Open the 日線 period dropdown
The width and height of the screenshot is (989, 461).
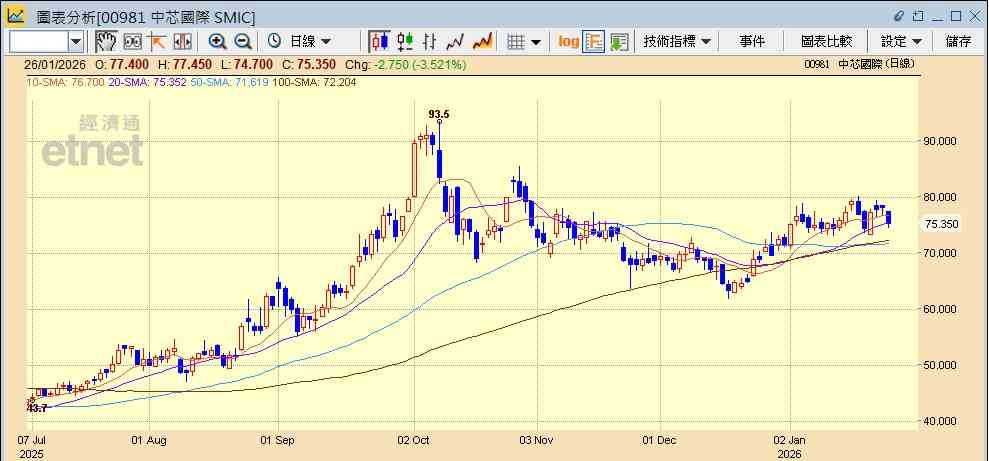[x=310, y=42]
